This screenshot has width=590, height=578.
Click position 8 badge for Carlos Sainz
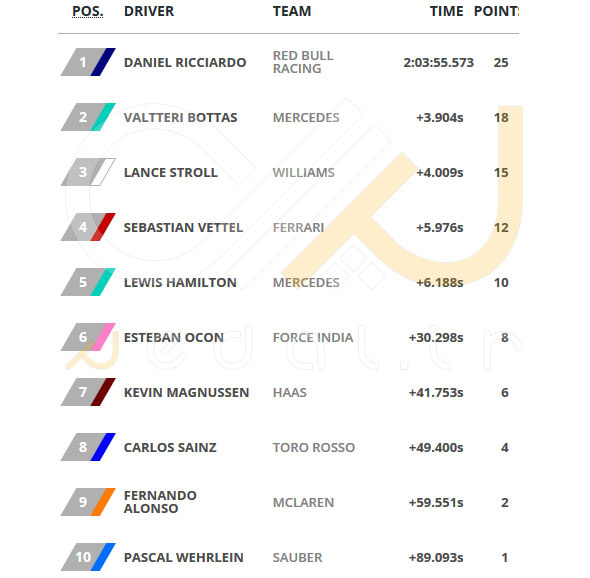[88, 447]
